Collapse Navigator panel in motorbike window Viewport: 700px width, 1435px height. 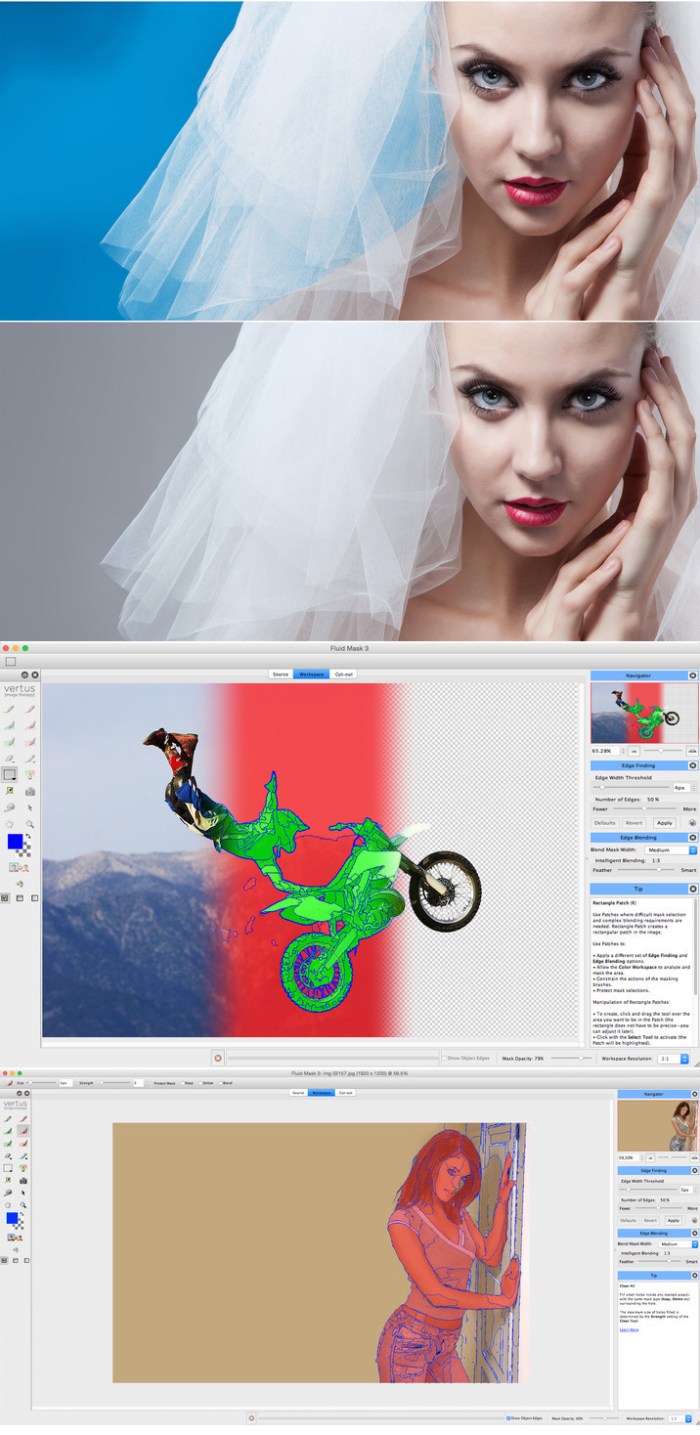pyautogui.click(x=693, y=676)
